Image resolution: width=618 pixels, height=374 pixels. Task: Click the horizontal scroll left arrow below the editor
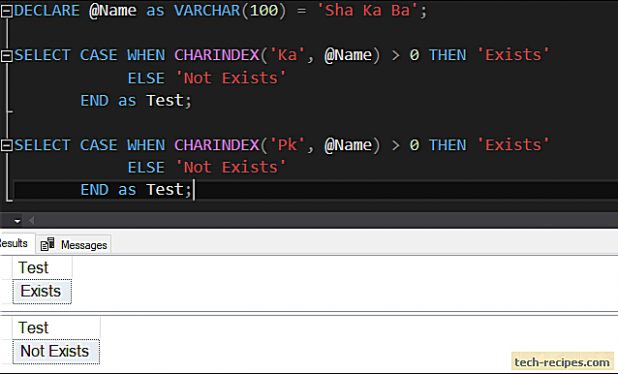31,221
